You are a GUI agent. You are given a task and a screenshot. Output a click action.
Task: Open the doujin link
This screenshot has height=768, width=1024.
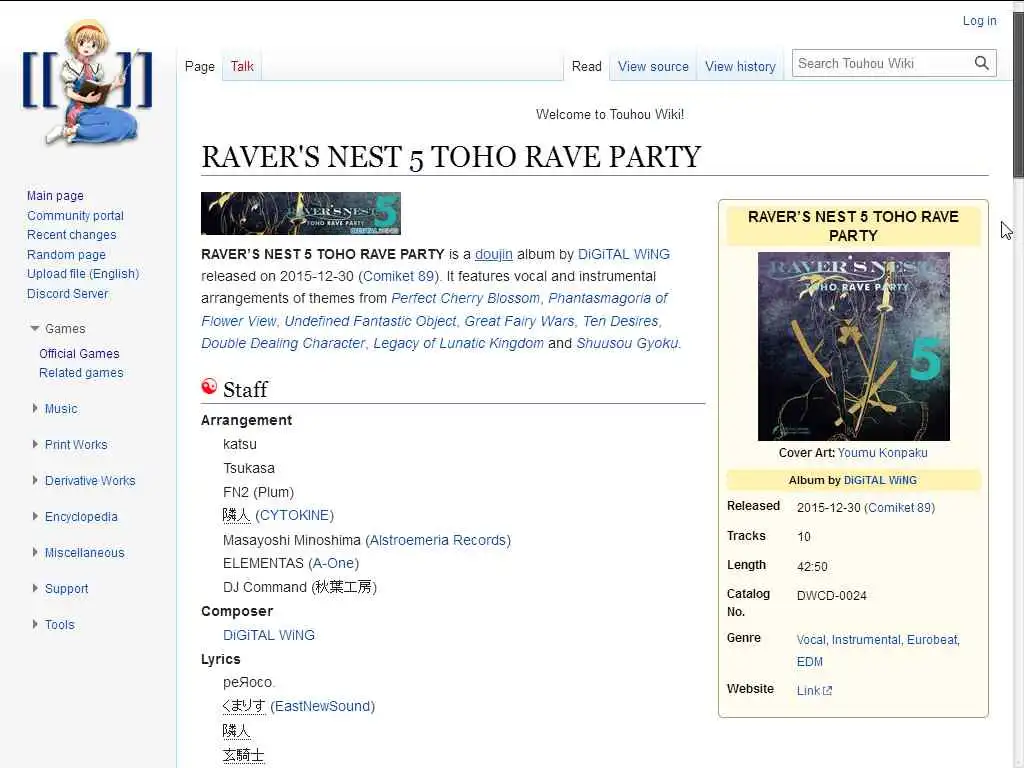494,254
